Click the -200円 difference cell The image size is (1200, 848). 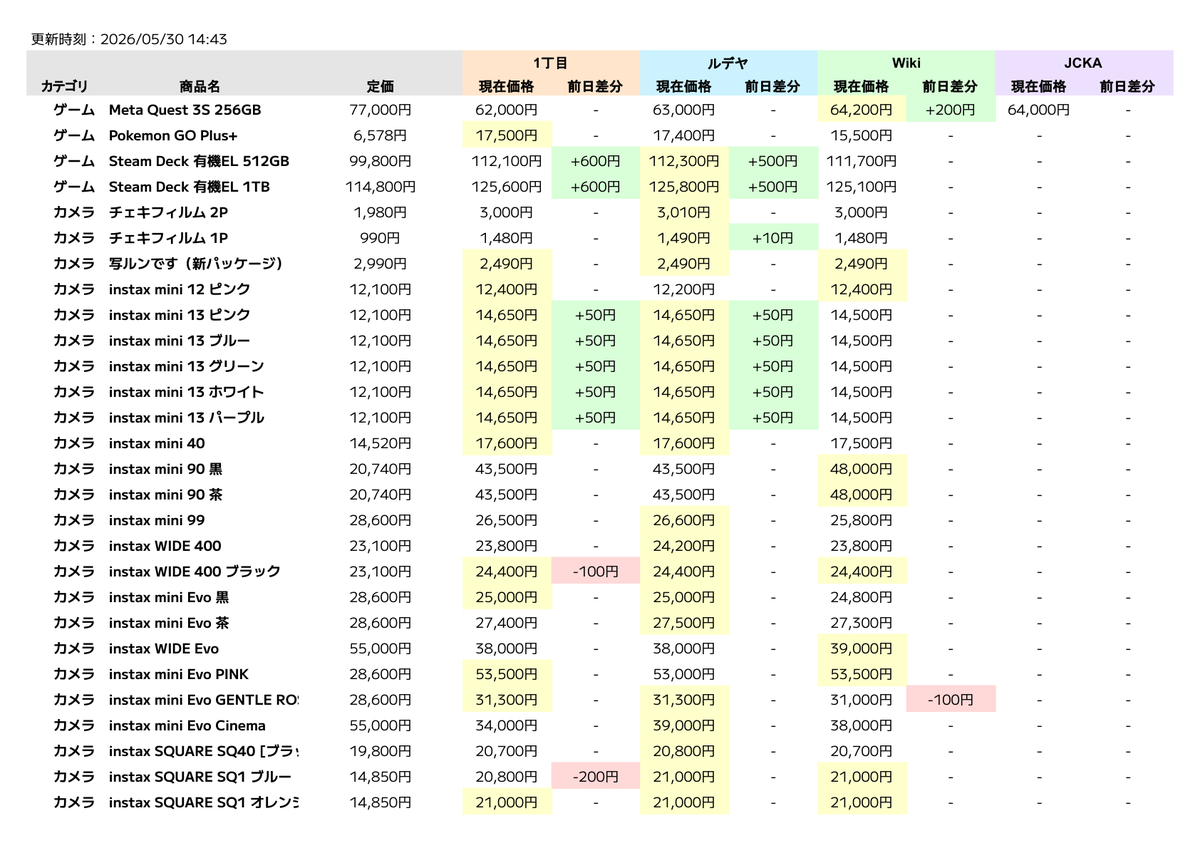pyautogui.click(x=595, y=777)
